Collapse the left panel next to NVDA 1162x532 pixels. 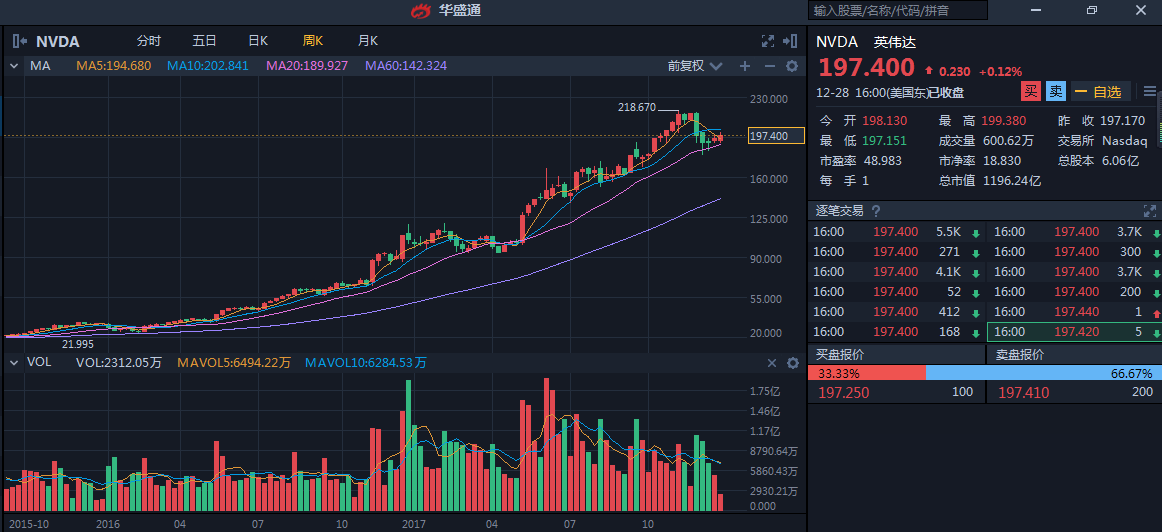point(19,41)
